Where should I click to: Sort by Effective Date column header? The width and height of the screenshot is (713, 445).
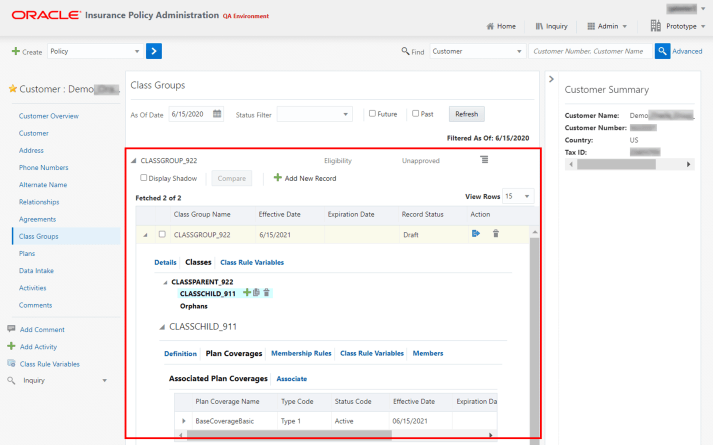coord(279,215)
